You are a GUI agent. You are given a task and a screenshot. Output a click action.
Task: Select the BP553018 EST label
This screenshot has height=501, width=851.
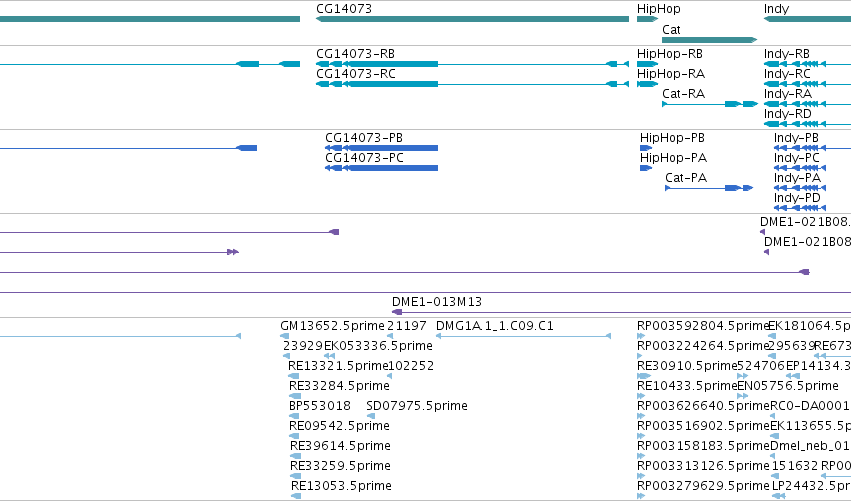point(320,406)
